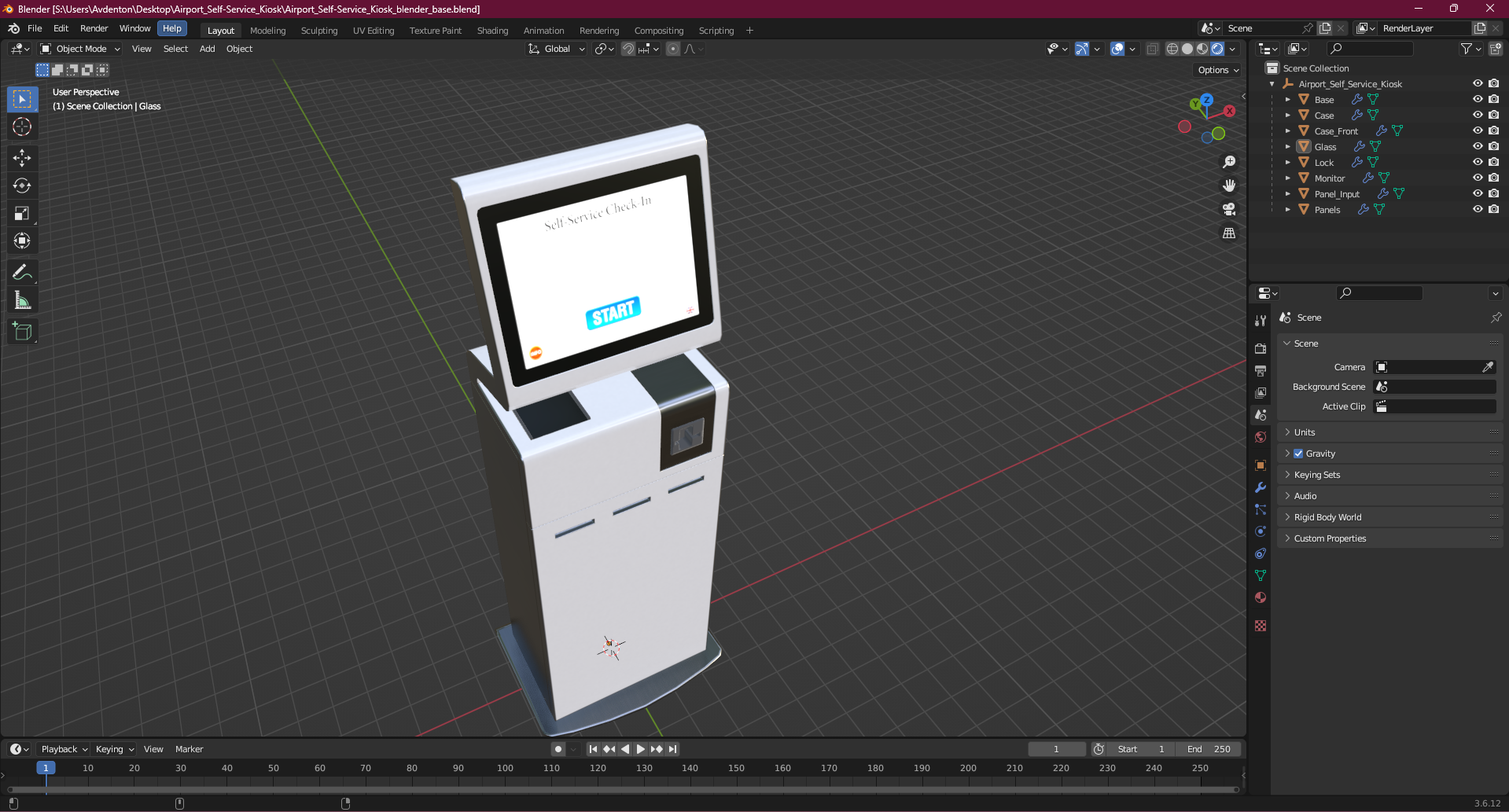Collapse the Airport_Self_Service_Kiosk collection

click(1272, 84)
